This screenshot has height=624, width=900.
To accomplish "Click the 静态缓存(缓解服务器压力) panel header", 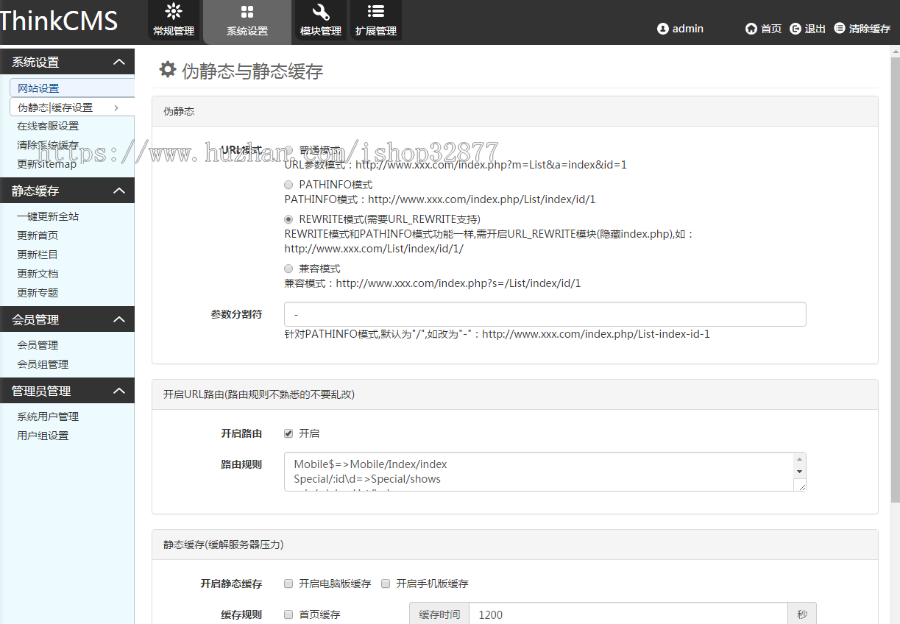I will 515,545.
